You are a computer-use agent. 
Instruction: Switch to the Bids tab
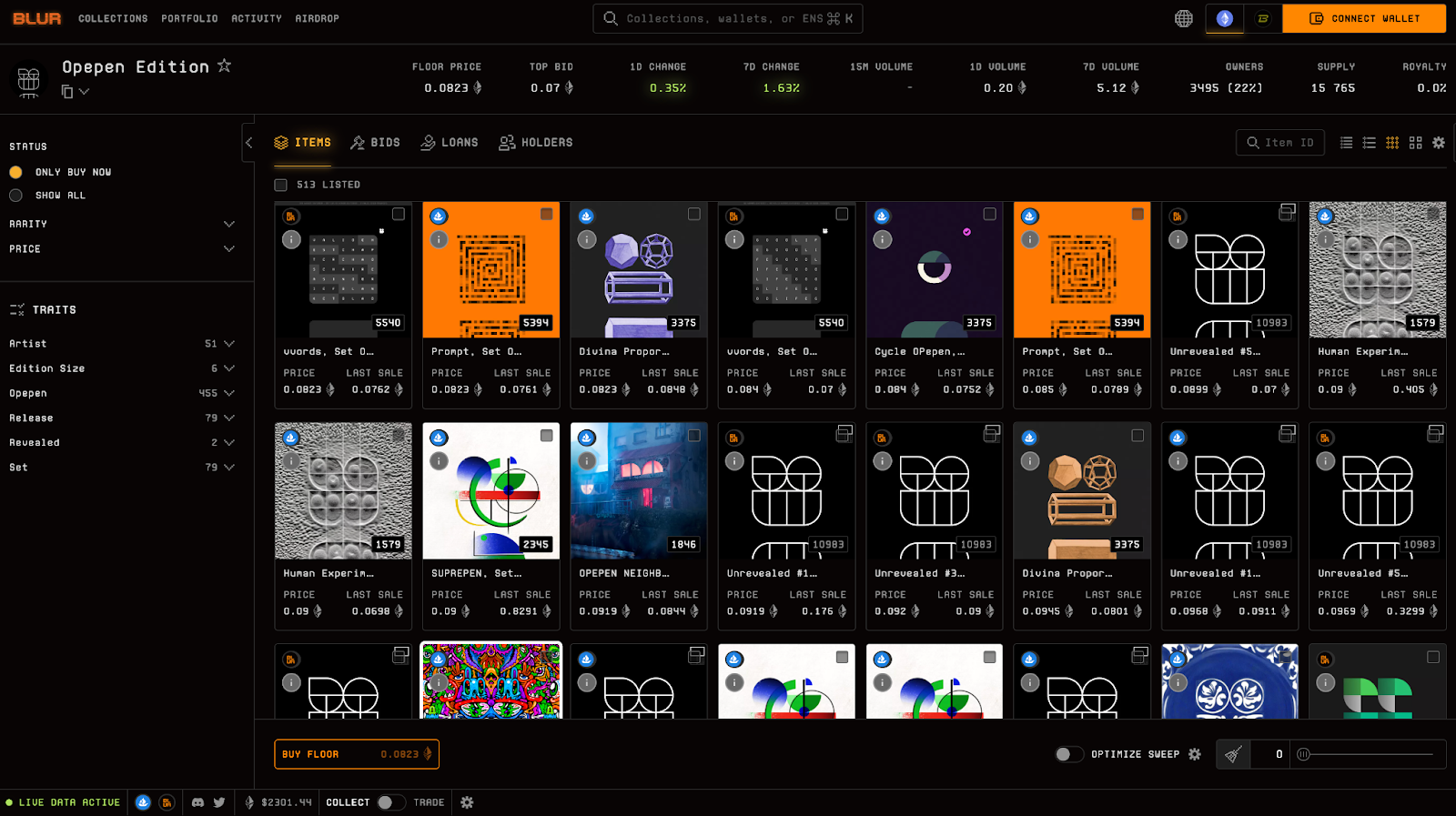(375, 143)
